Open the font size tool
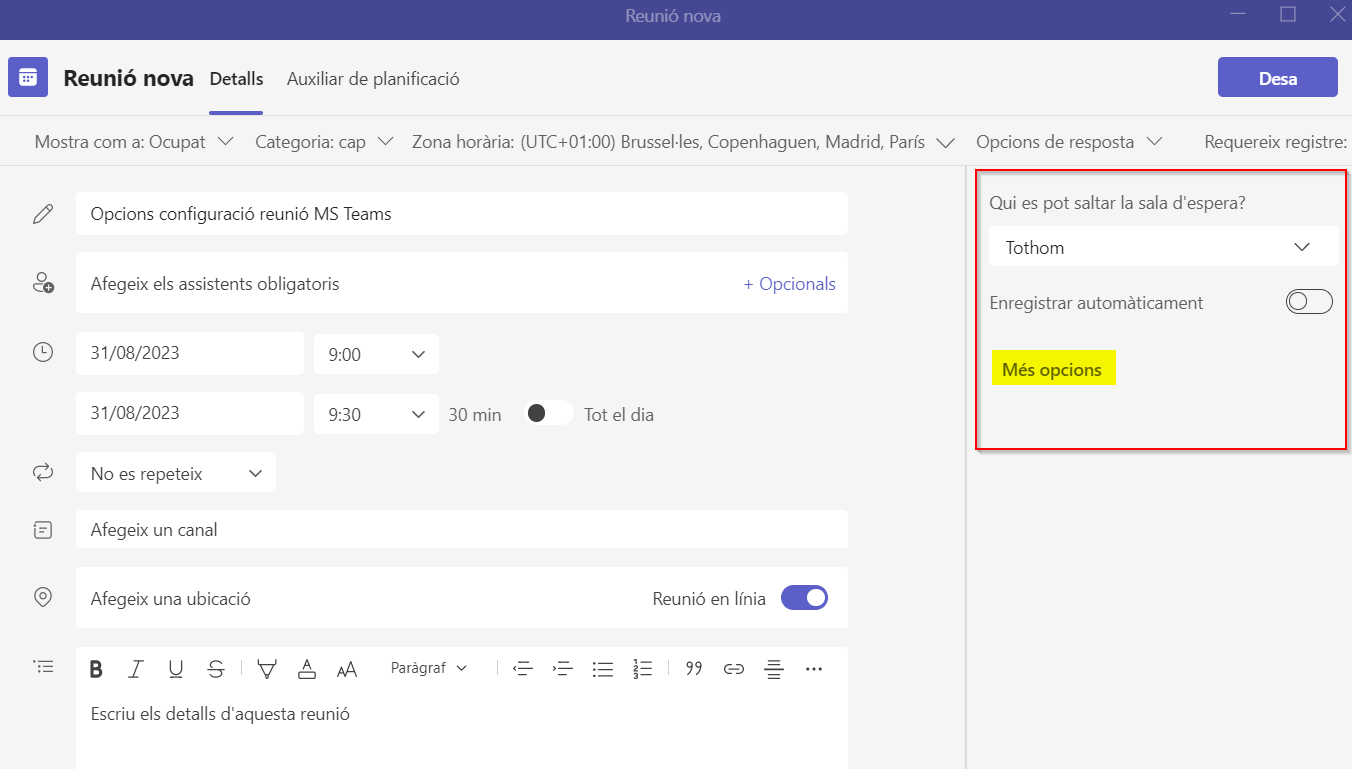The width and height of the screenshot is (1352, 769). [347, 669]
